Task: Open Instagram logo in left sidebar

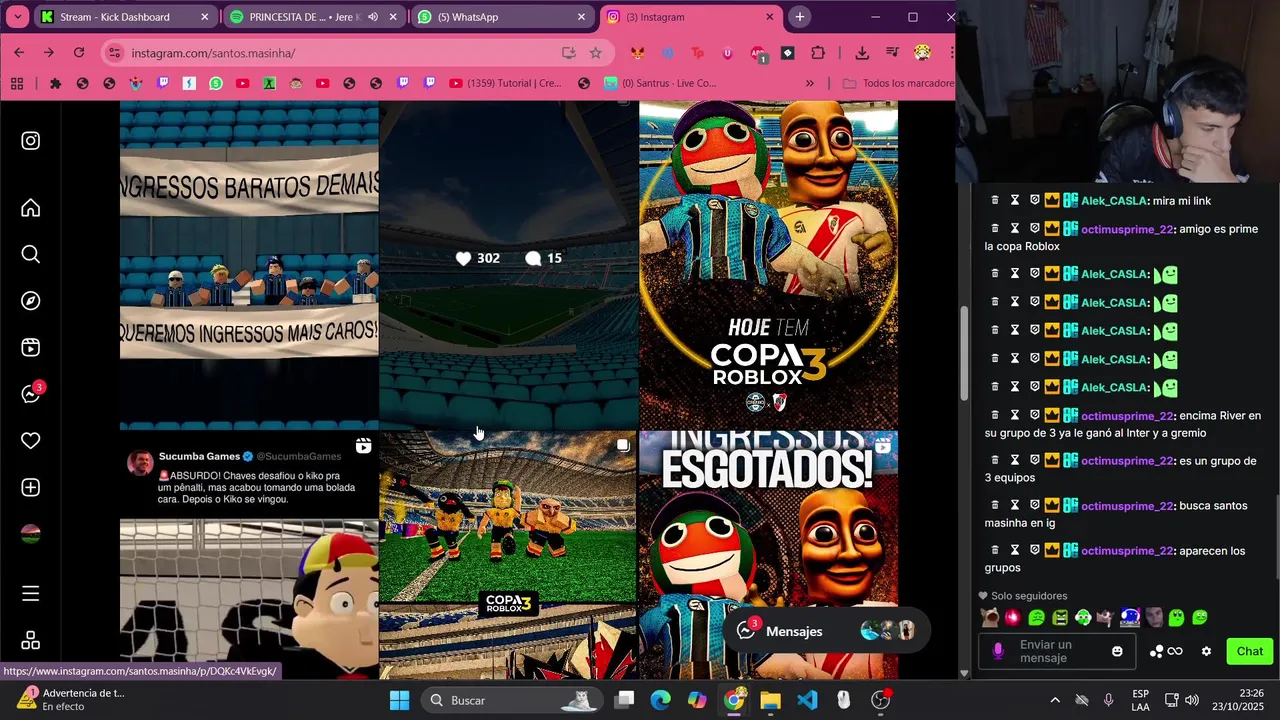Action: (31, 141)
